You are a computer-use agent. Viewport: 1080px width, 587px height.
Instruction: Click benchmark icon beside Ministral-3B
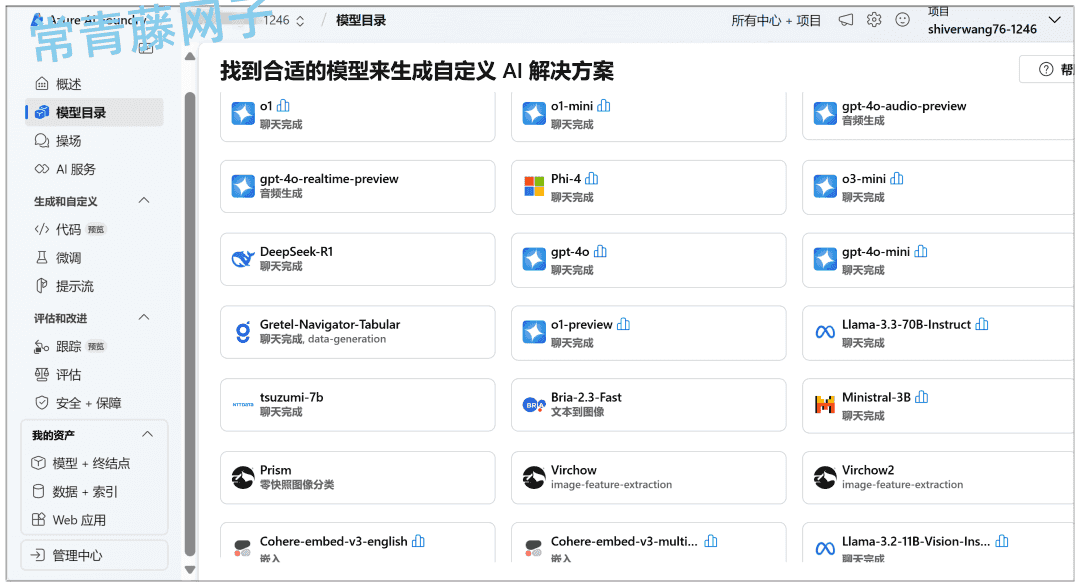tap(922, 397)
